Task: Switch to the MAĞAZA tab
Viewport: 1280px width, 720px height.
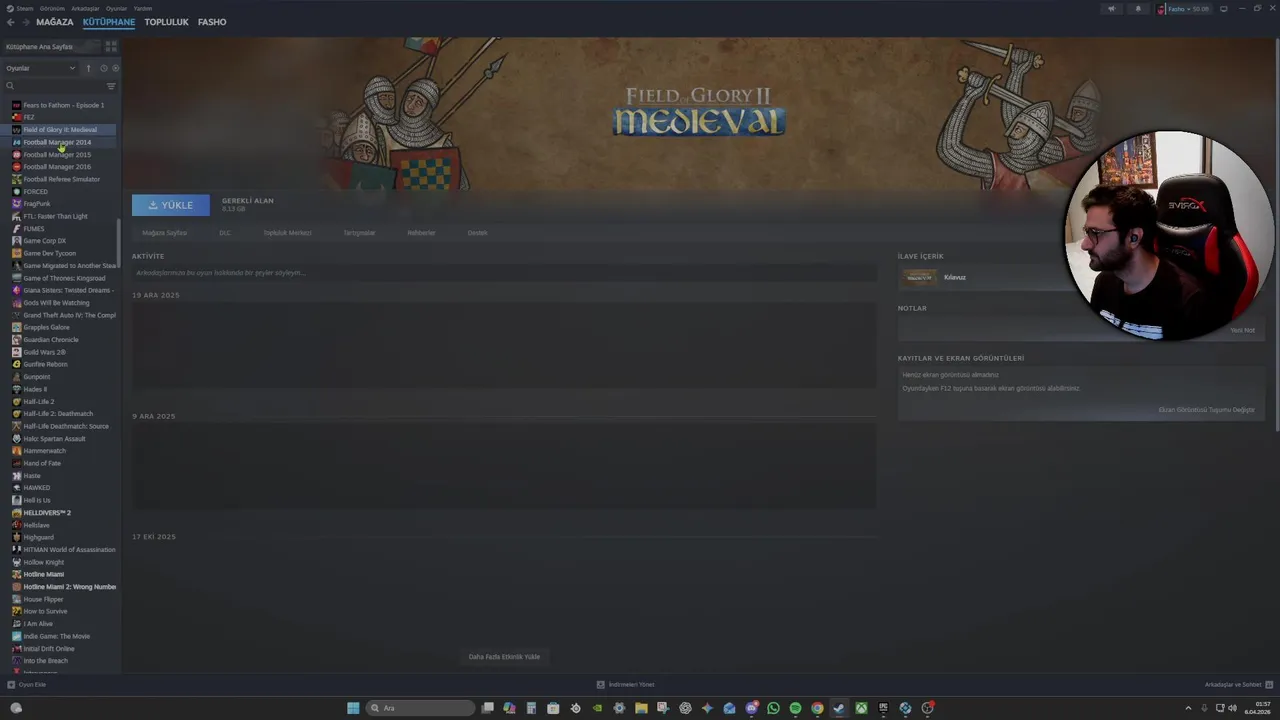Action: [x=55, y=22]
